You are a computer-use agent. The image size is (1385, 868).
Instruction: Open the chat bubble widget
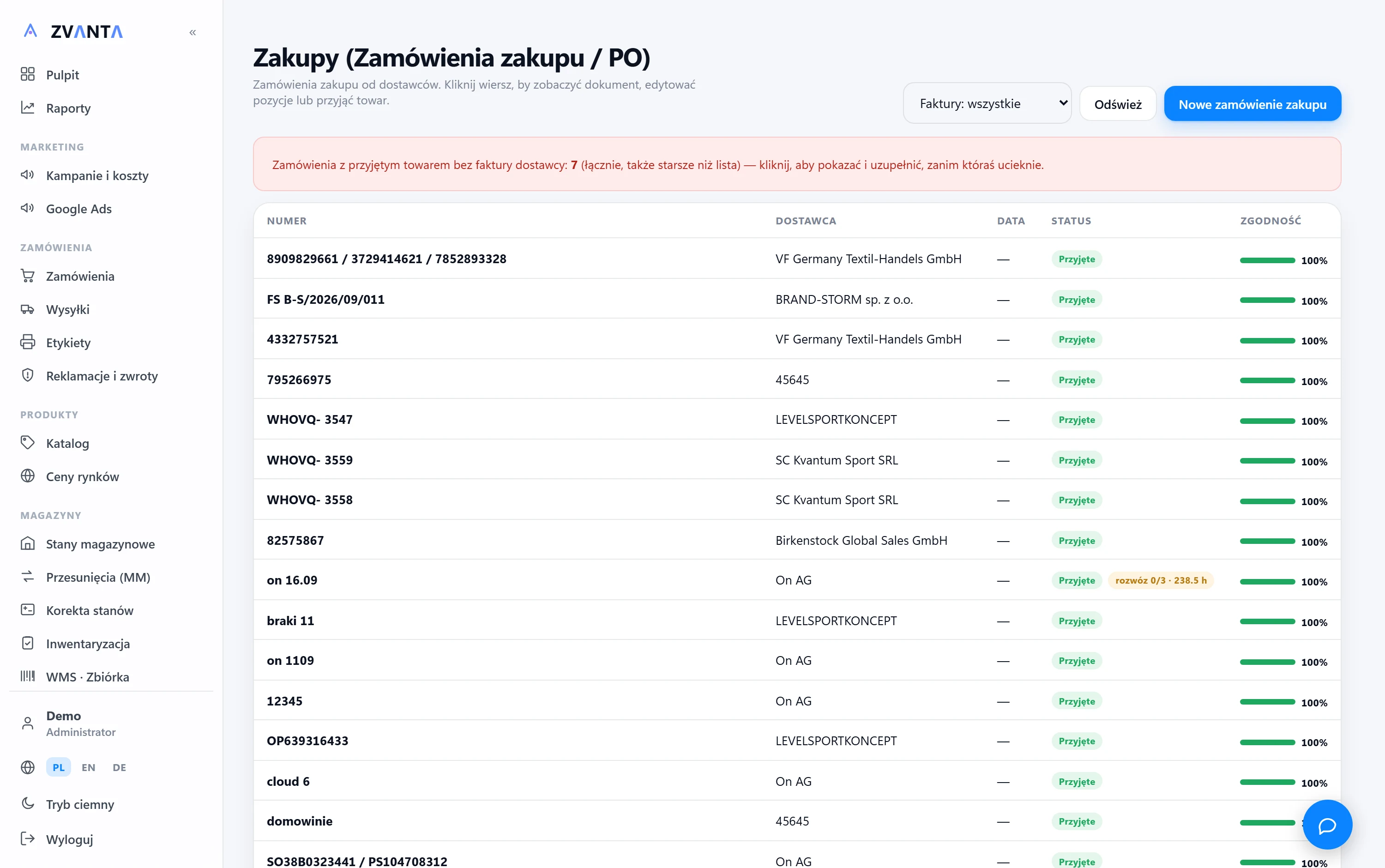coord(1327,825)
